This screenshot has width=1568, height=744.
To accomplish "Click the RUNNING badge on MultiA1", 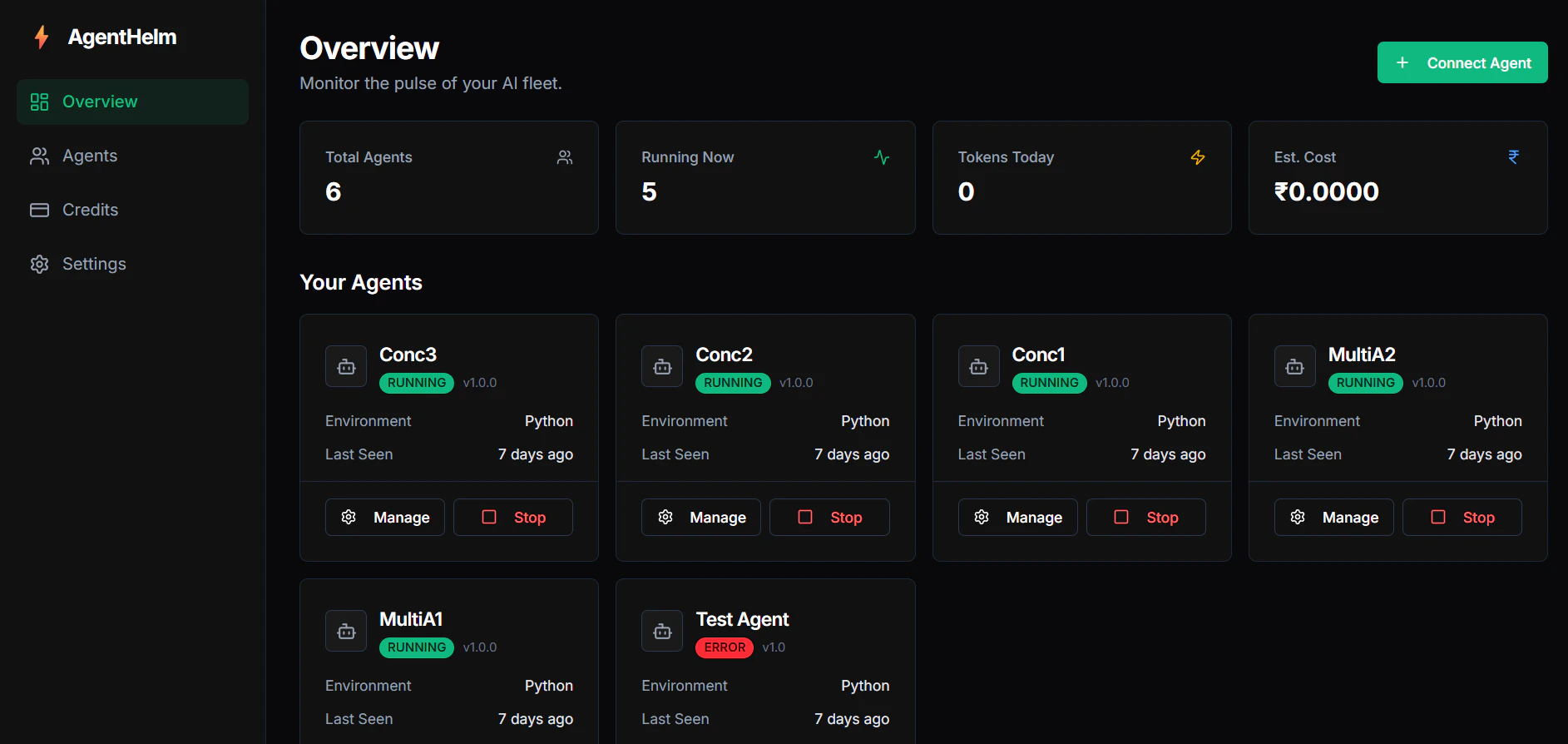I will pyautogui.click(x=417, y=647).
